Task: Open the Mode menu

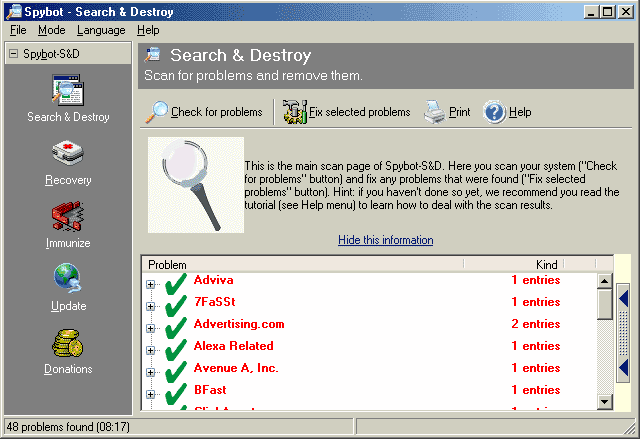Action: pos(51,30)
